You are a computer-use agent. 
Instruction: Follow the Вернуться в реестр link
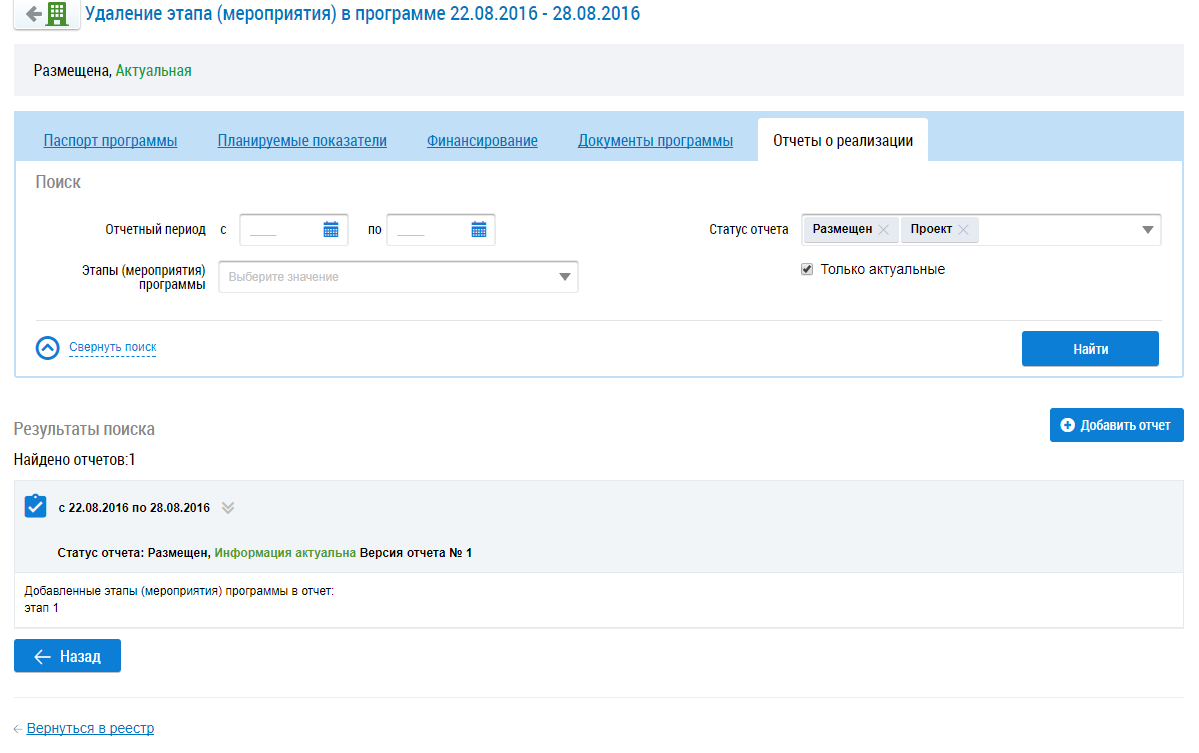[90, 728]
